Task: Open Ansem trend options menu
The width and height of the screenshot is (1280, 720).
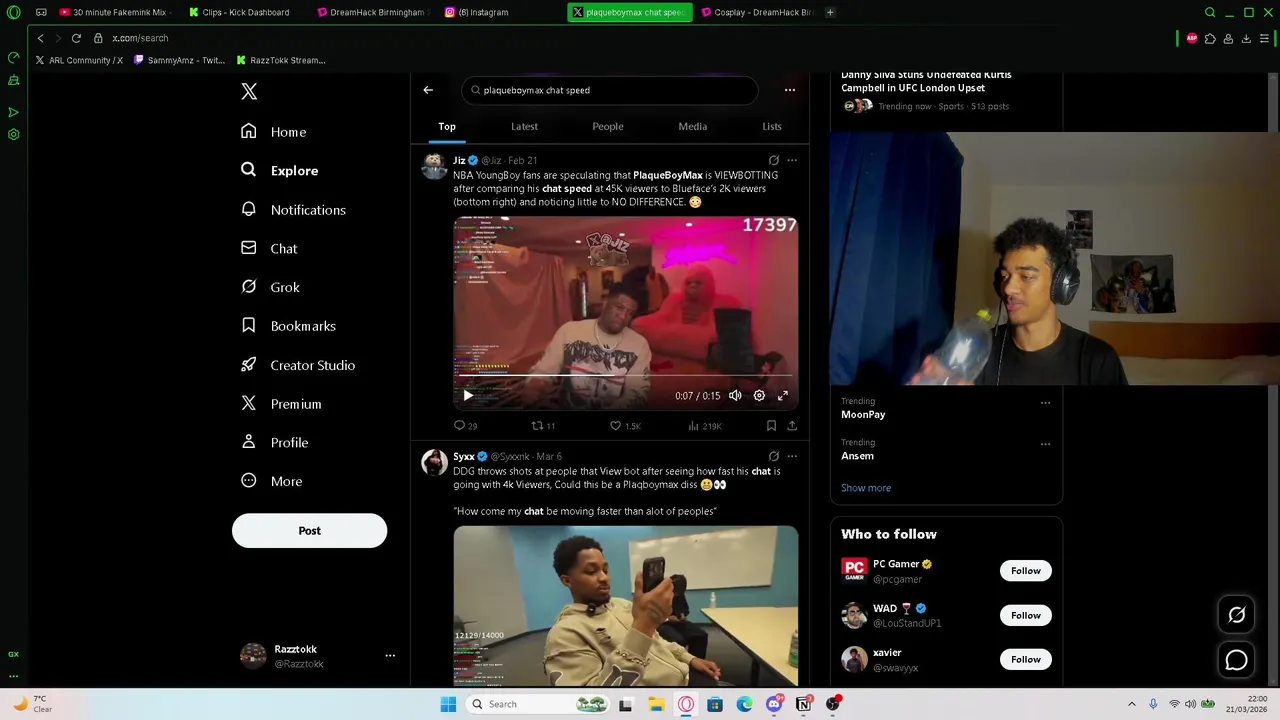Action: coord(1045,444)
